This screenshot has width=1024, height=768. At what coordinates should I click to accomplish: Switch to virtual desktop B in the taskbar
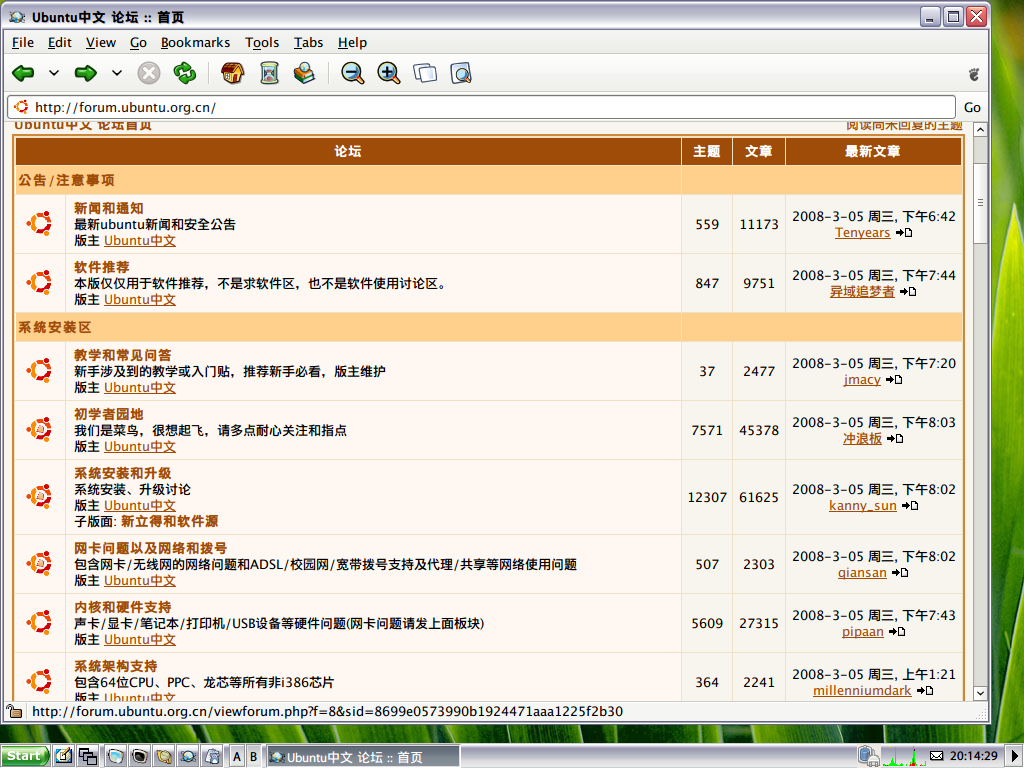coord(253,756)
